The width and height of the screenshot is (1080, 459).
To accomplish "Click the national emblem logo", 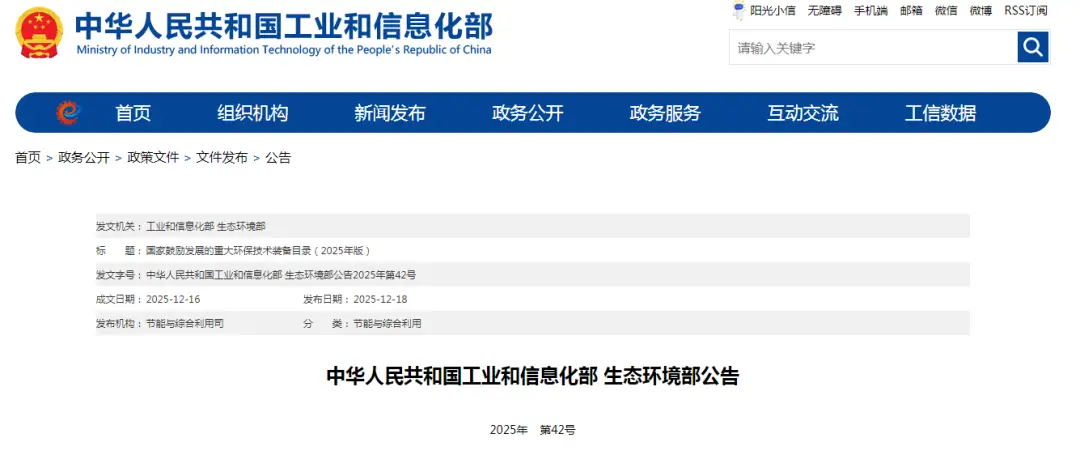I will point(38,33).
